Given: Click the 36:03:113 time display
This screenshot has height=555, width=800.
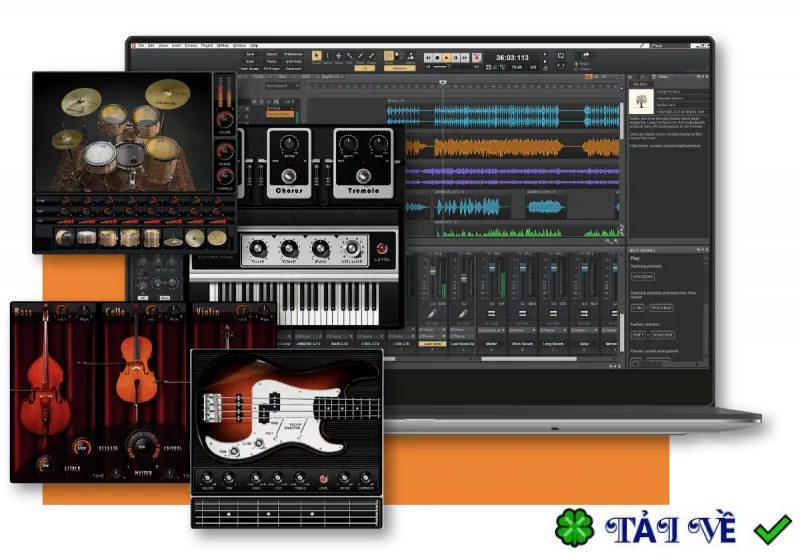Looking at the screenshot, I should click(x=512, y=58).
